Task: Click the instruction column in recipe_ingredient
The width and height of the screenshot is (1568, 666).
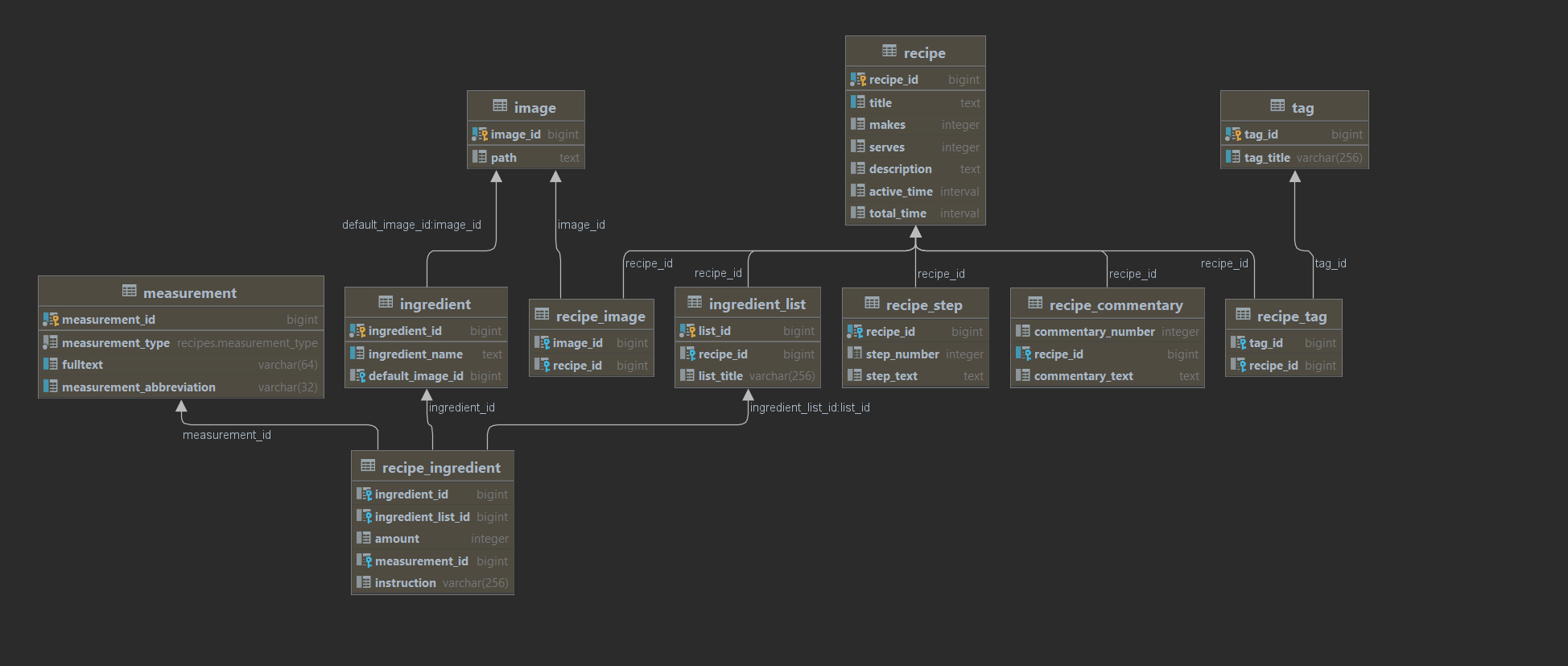Action: click(433, 583)
